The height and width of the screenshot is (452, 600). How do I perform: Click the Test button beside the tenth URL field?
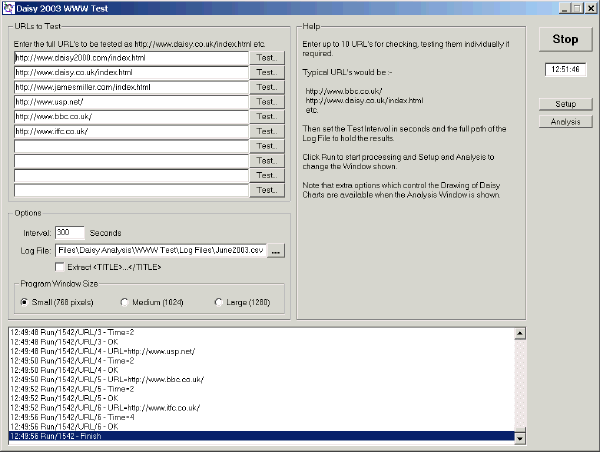267,190
